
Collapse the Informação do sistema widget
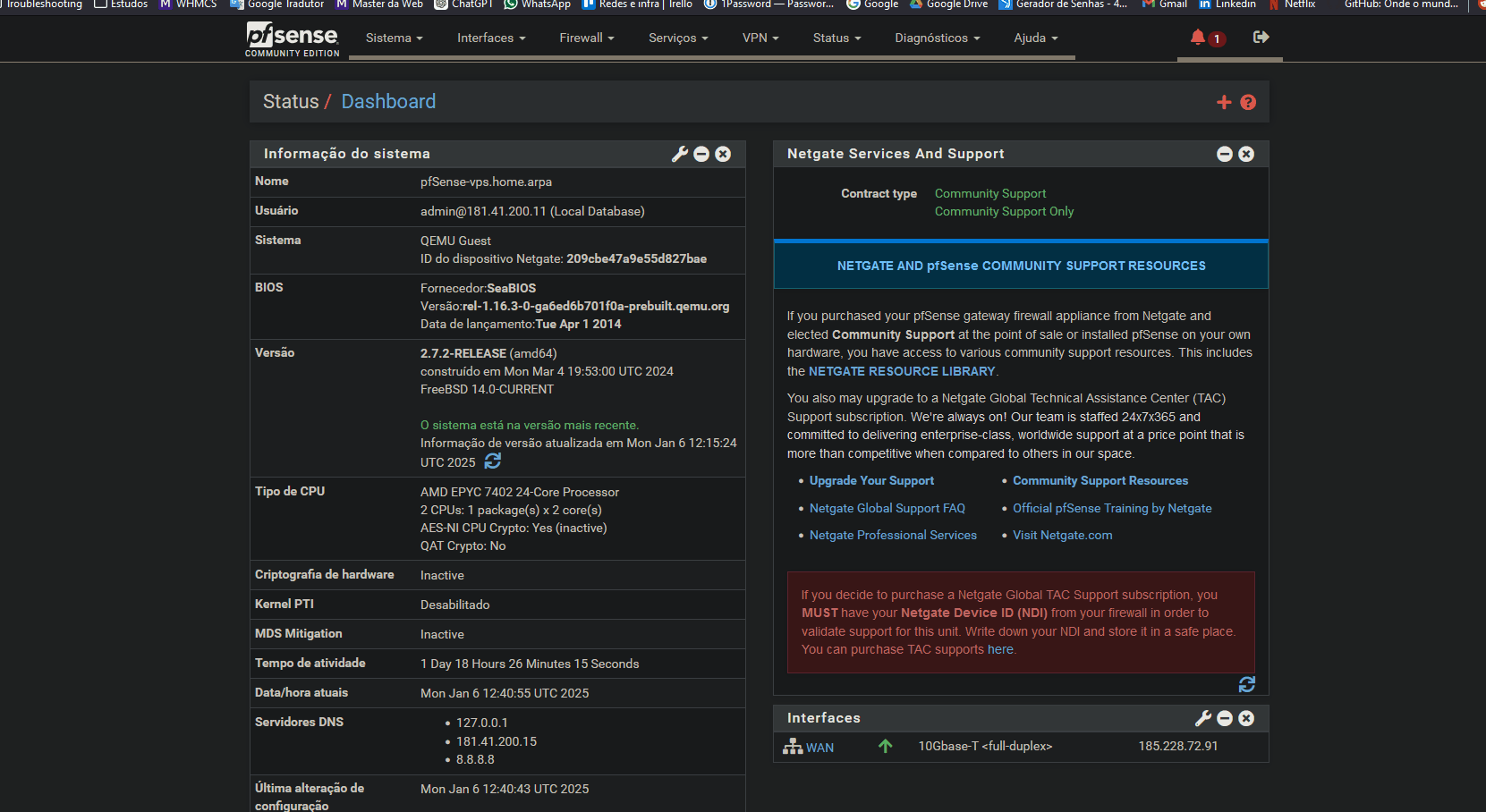tap(701, 154)
